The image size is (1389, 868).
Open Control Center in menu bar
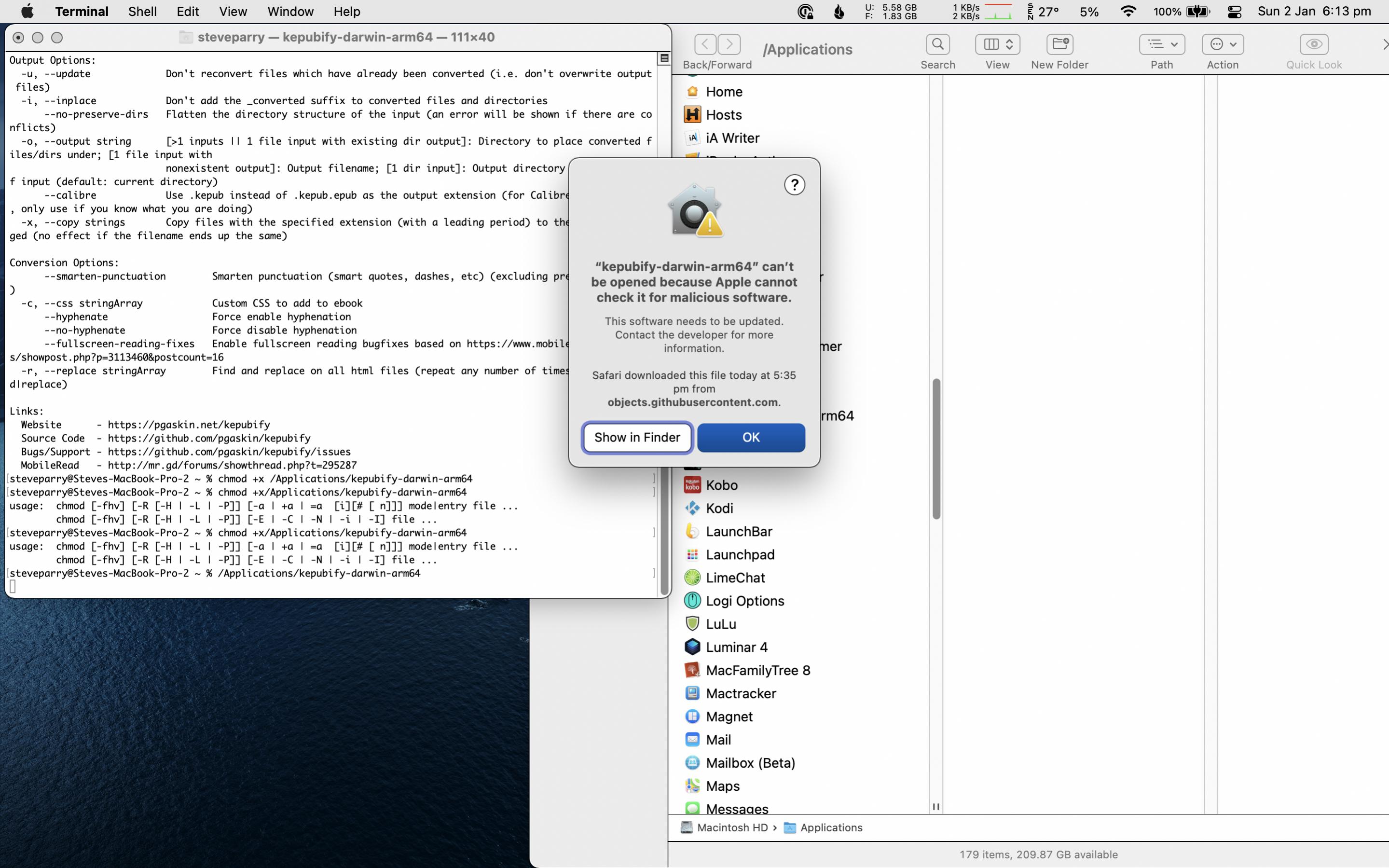point(1235,12)
